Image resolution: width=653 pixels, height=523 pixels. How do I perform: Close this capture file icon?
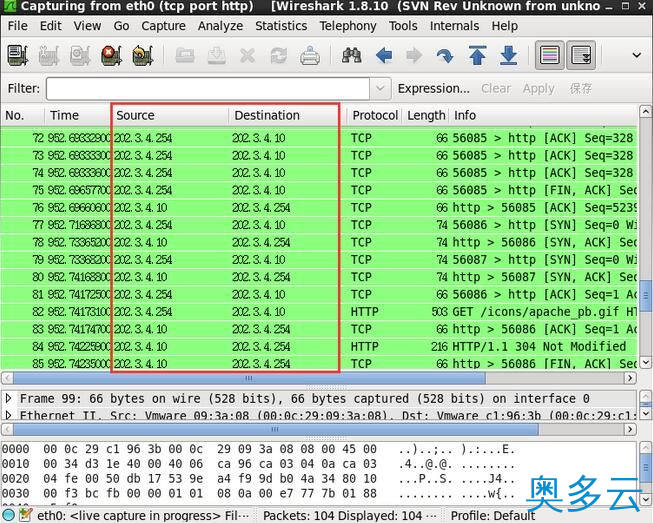coord(248,55)
